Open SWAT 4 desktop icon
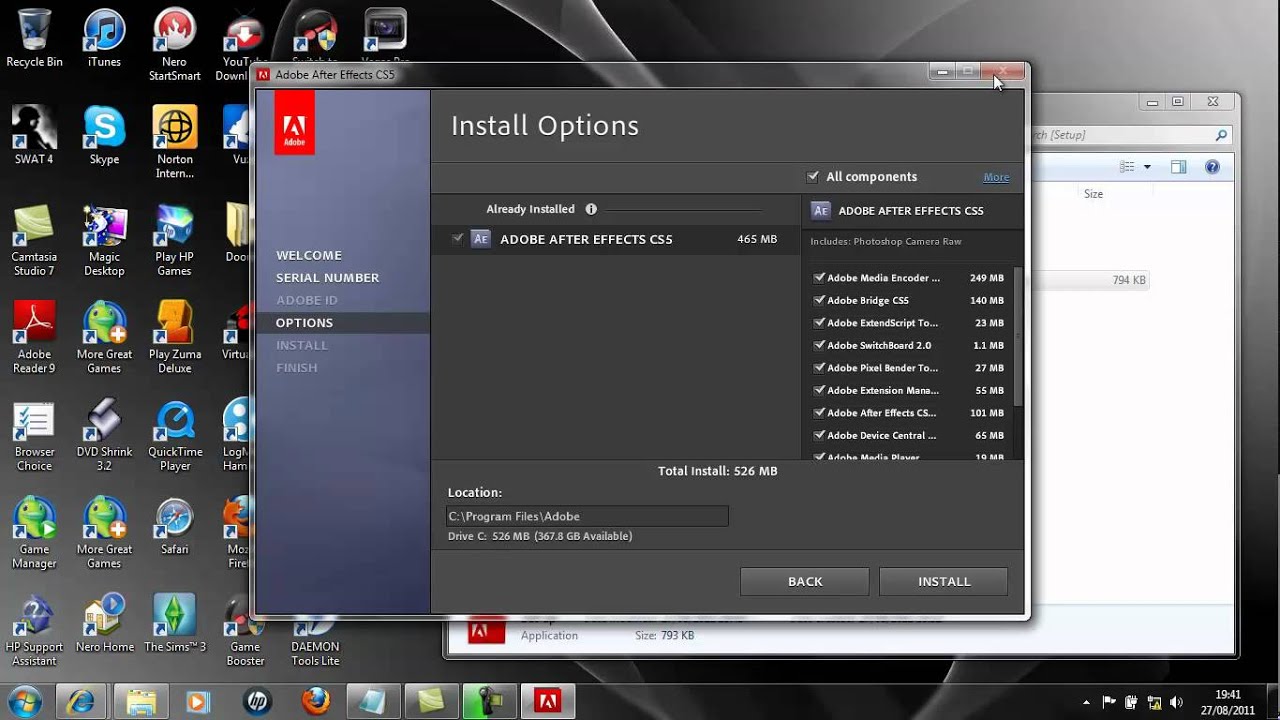 pos(34,135)
